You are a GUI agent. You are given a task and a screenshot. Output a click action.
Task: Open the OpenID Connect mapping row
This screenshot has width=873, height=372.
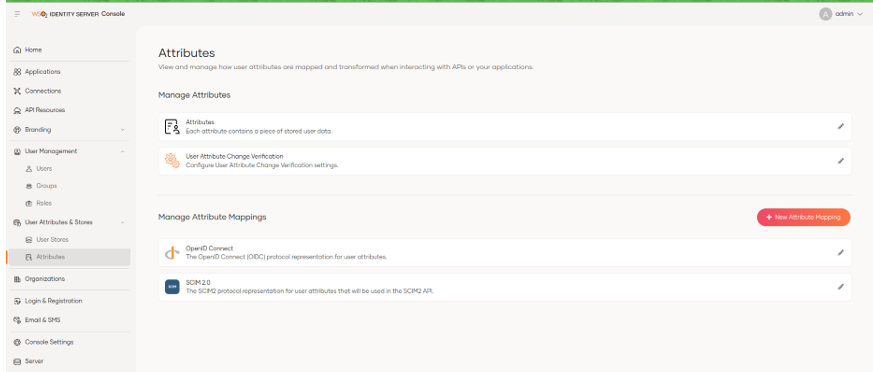click(505, 253)
